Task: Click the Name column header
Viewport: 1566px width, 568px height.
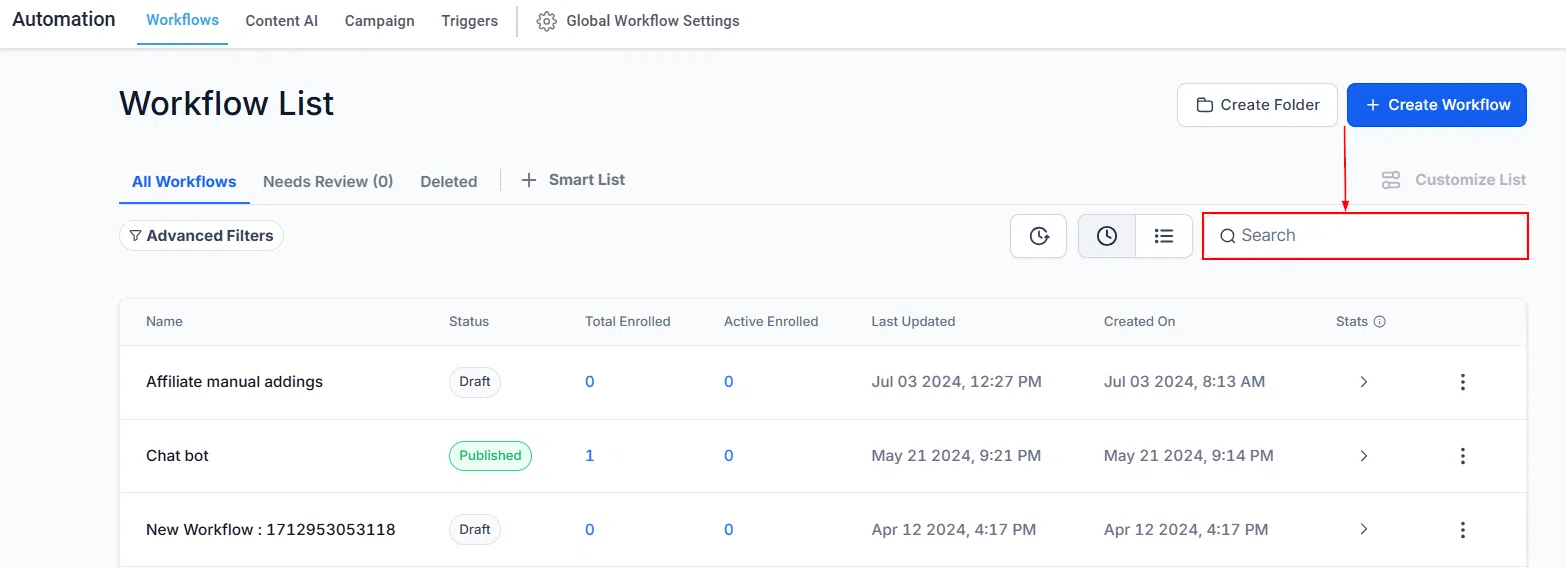Action: click(164, 322)
